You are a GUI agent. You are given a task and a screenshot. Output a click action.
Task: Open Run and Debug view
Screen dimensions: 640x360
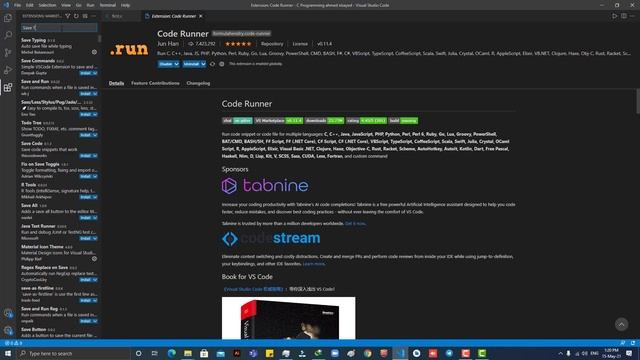point(8,70)
